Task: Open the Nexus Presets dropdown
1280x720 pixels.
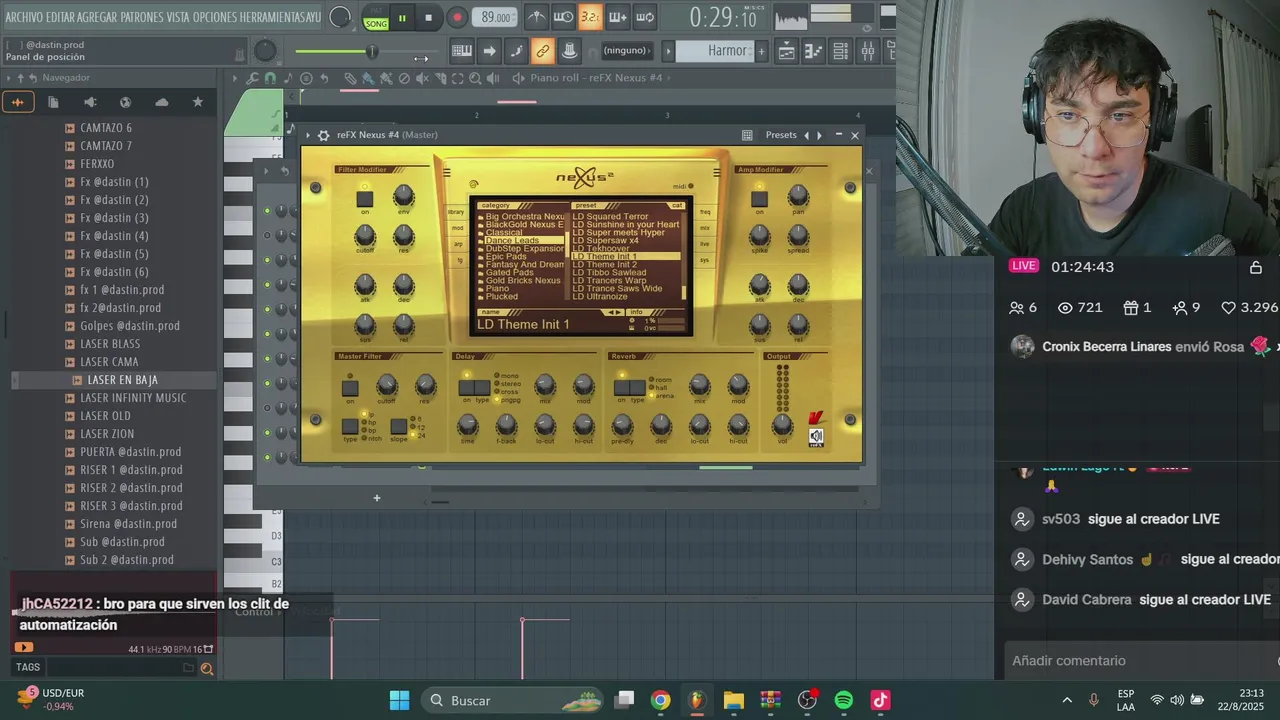Action: (x=781, y=135)
